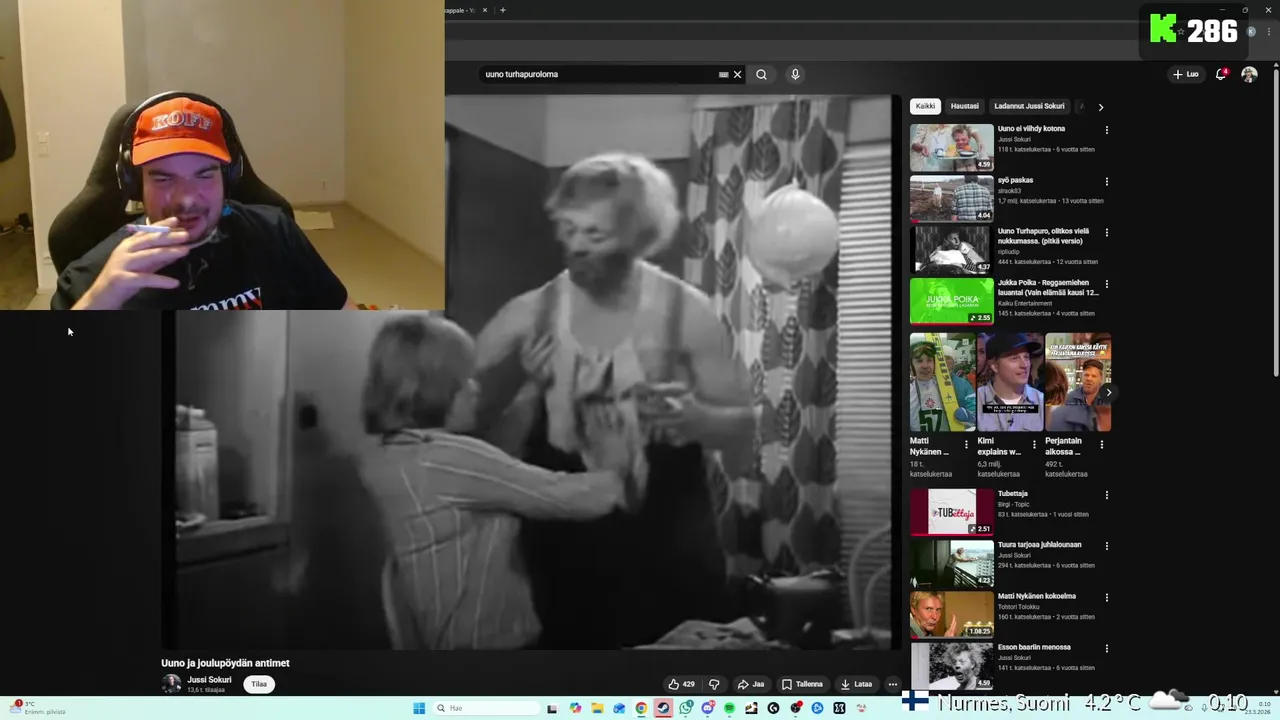Activate voice search microphone icon
Screen dimensions: 1280x720
click(795, 74)
